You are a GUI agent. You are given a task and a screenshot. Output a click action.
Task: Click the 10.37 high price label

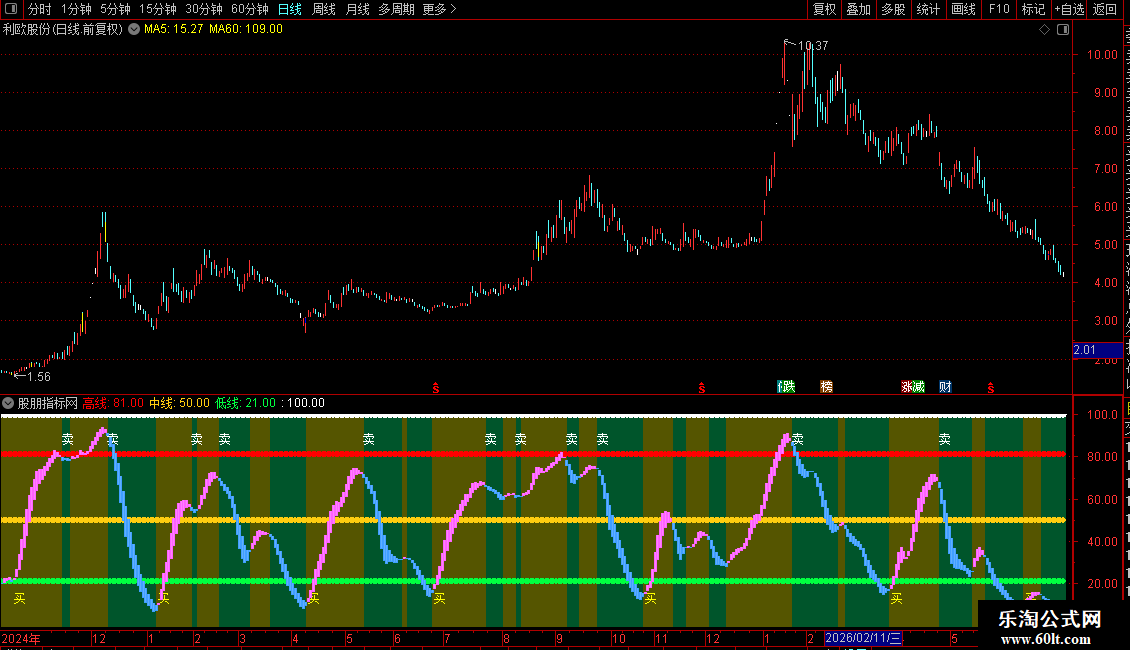point(813,45)
